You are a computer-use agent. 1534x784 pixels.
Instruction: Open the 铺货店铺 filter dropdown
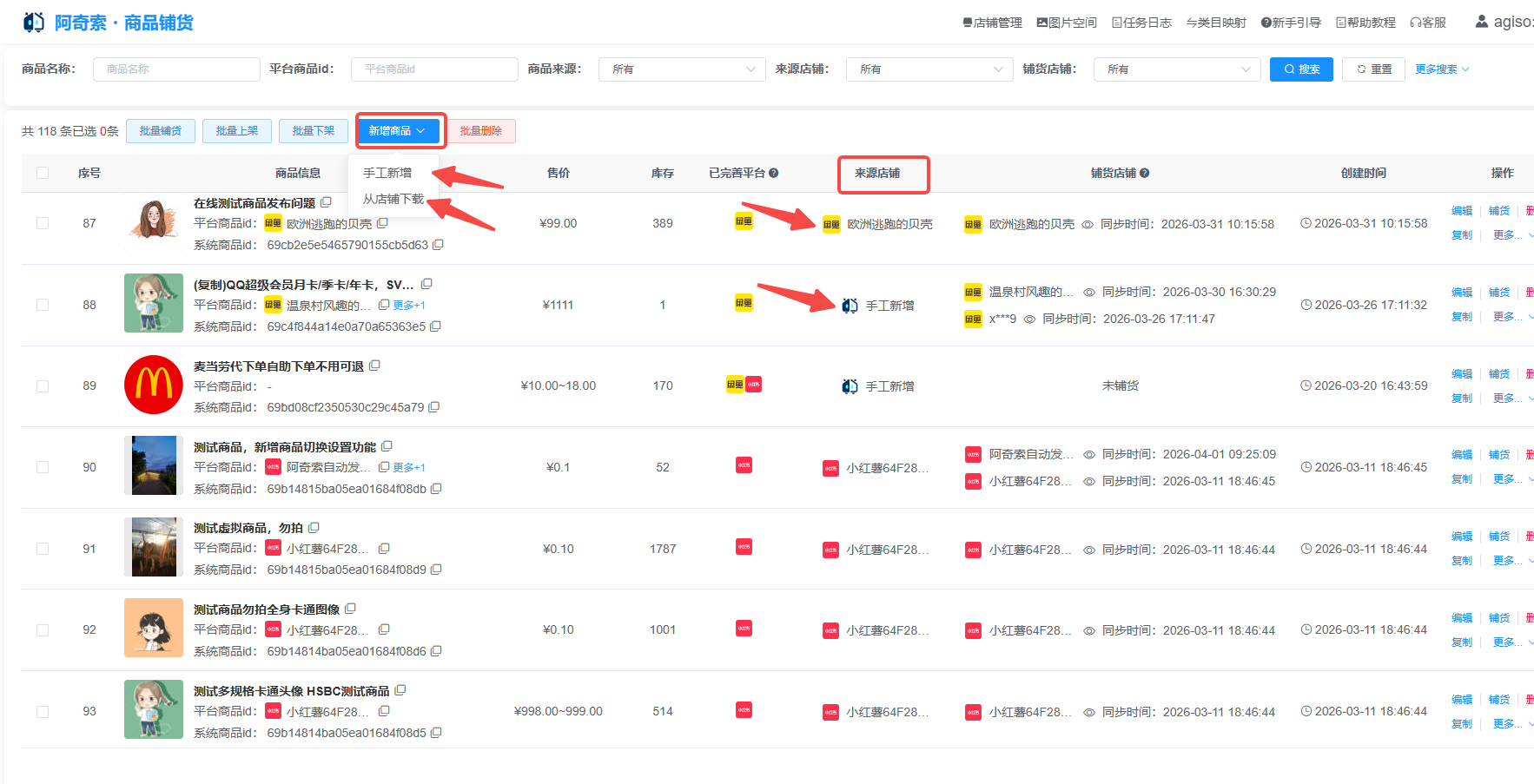tap(1177, 69)
